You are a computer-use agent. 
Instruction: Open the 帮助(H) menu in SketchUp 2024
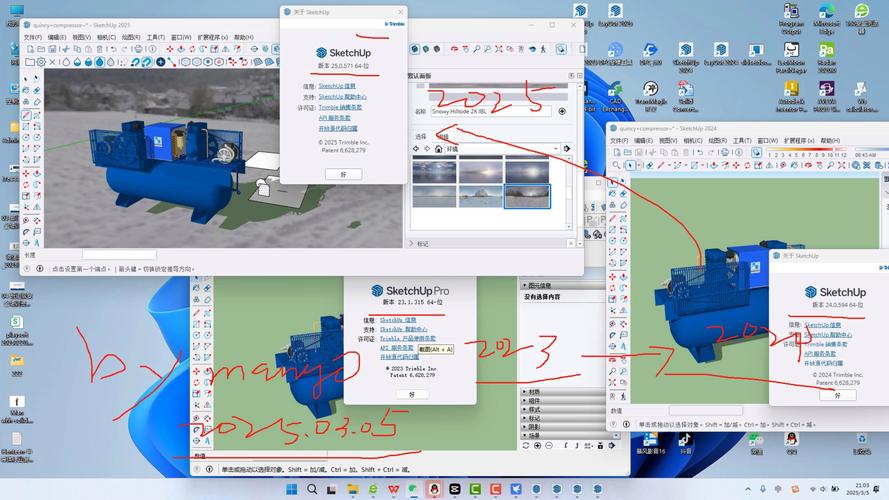(x=830, y=141)
